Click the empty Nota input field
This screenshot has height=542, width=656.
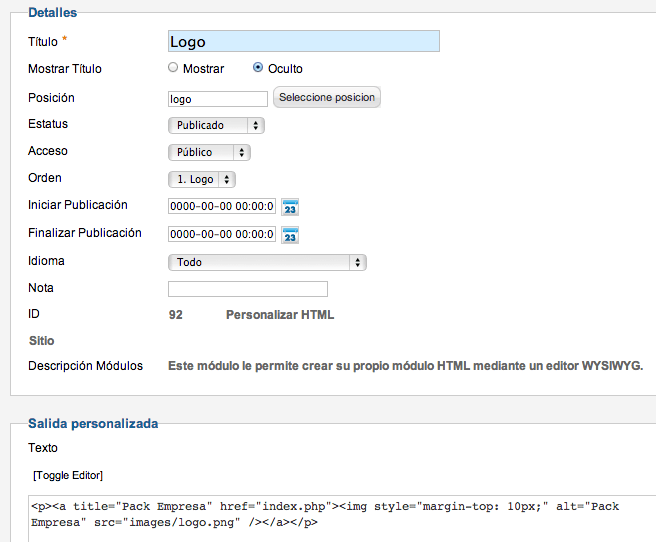pos(248,289)
